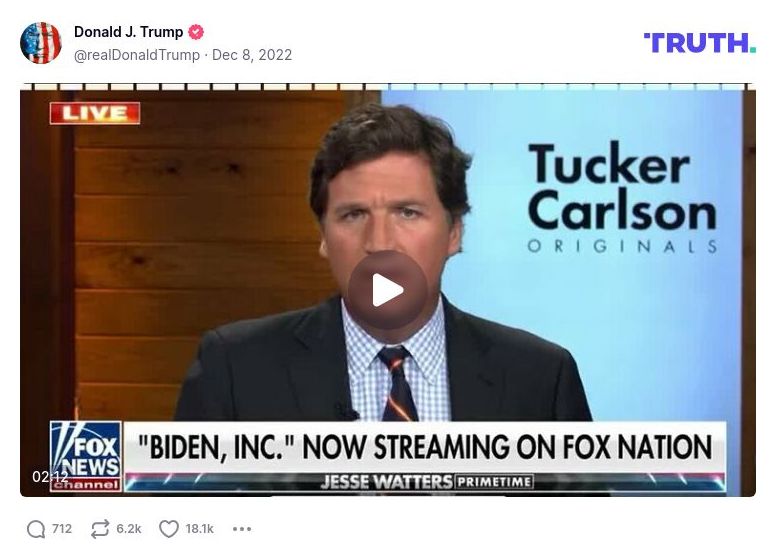Viewport: 777px width, 559px height.
Task: Open the flag-themed profile avatar
Action: (x=41, y=43)
